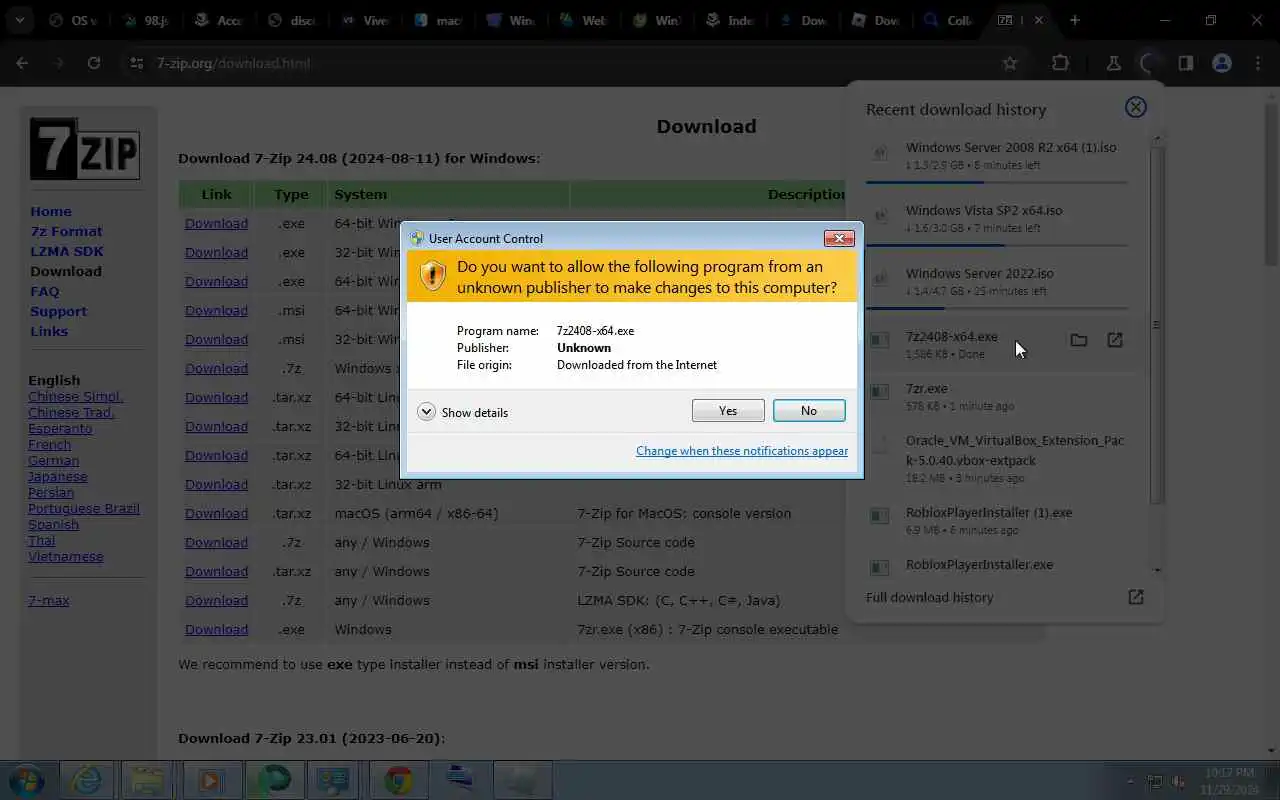Viewport: 1280px width, 800px height.
Task: Click the browser Back arrow
Action: pyautogui.click(x=22, y=63)
